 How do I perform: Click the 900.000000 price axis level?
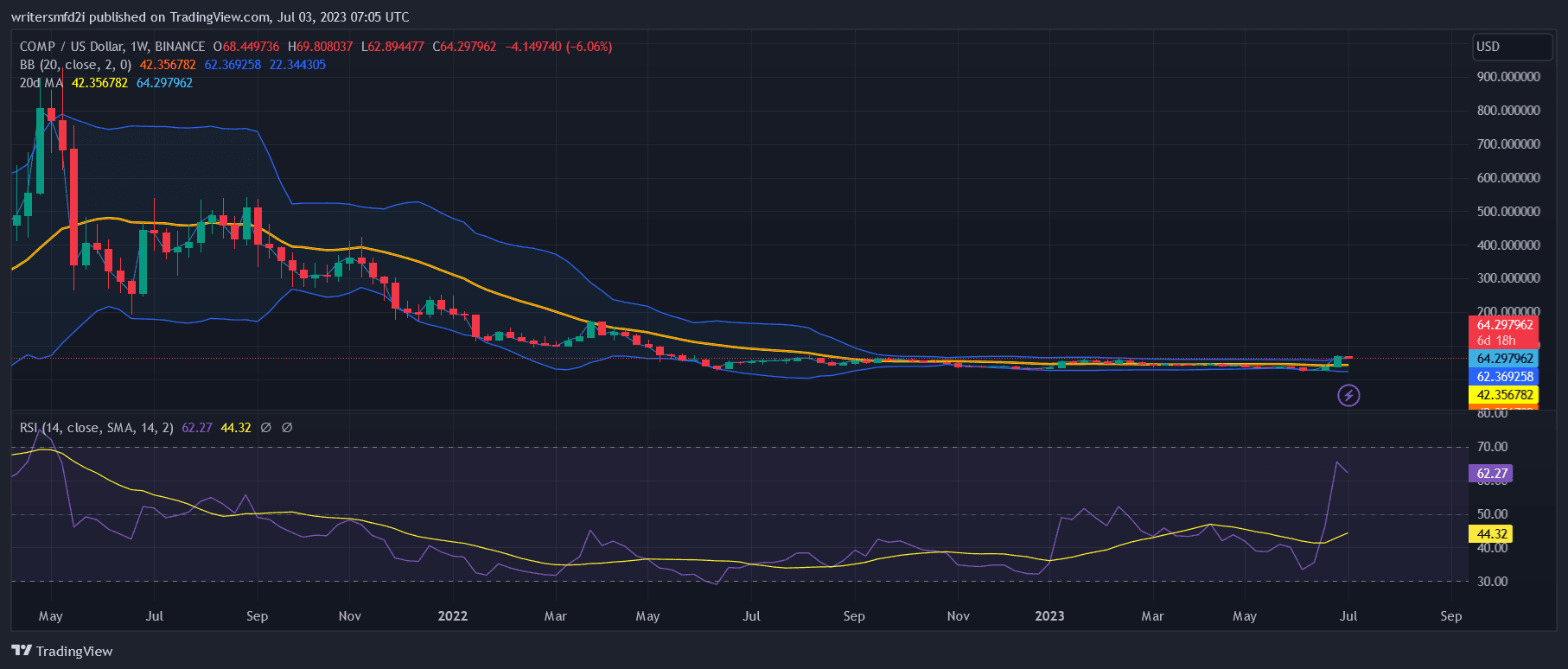1508,77
